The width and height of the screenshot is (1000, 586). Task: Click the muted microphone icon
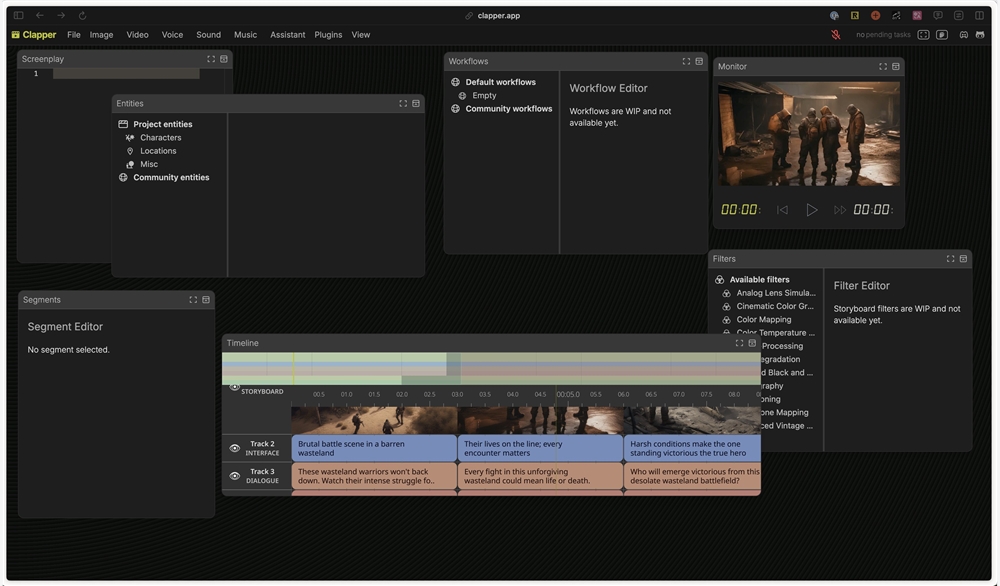tap(836, 35)
